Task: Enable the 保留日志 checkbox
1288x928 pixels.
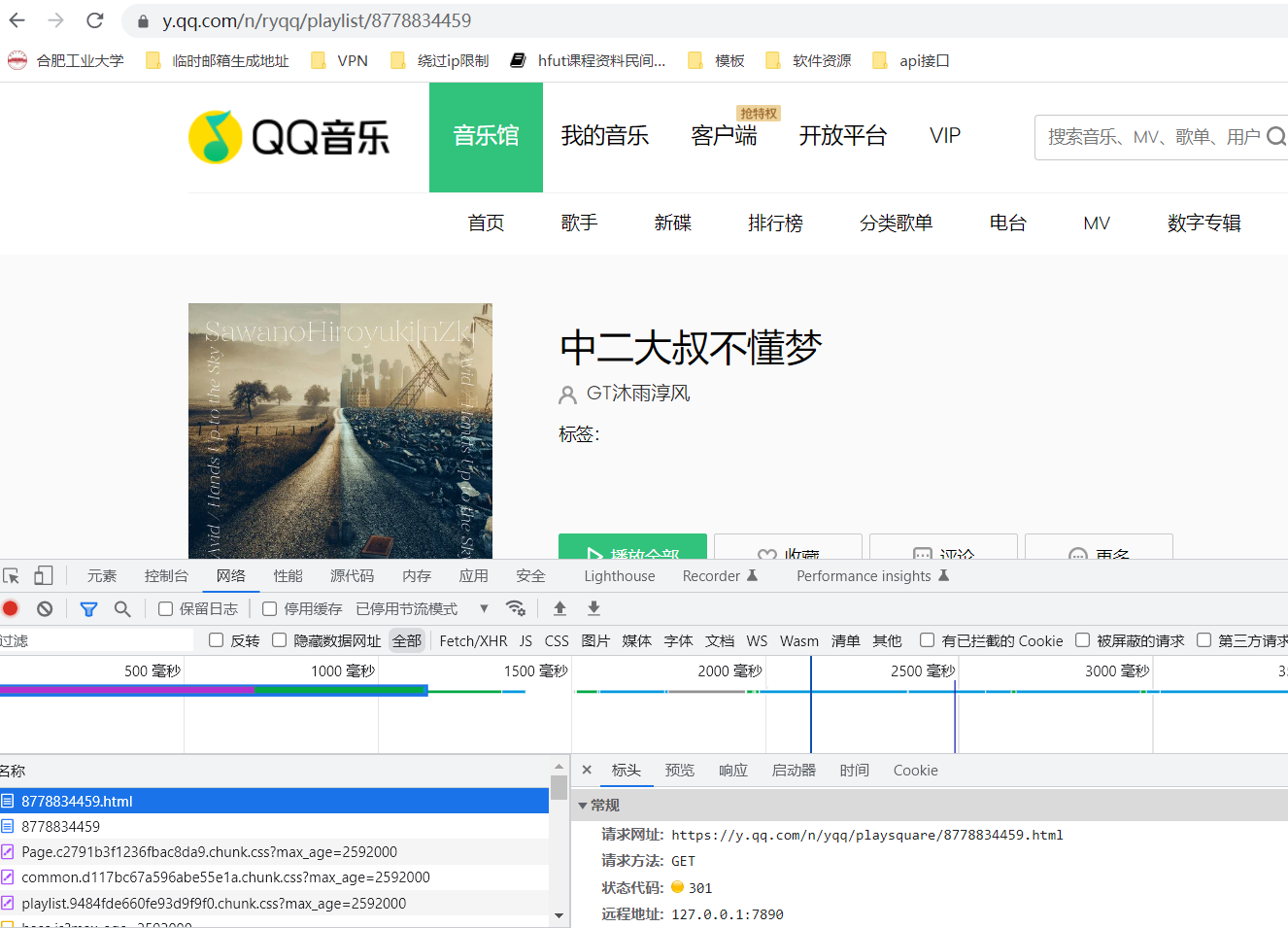Action: pos(166,609)
